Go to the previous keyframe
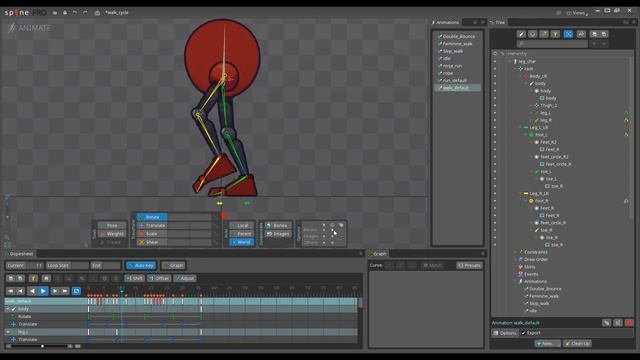 pos(20,291)
